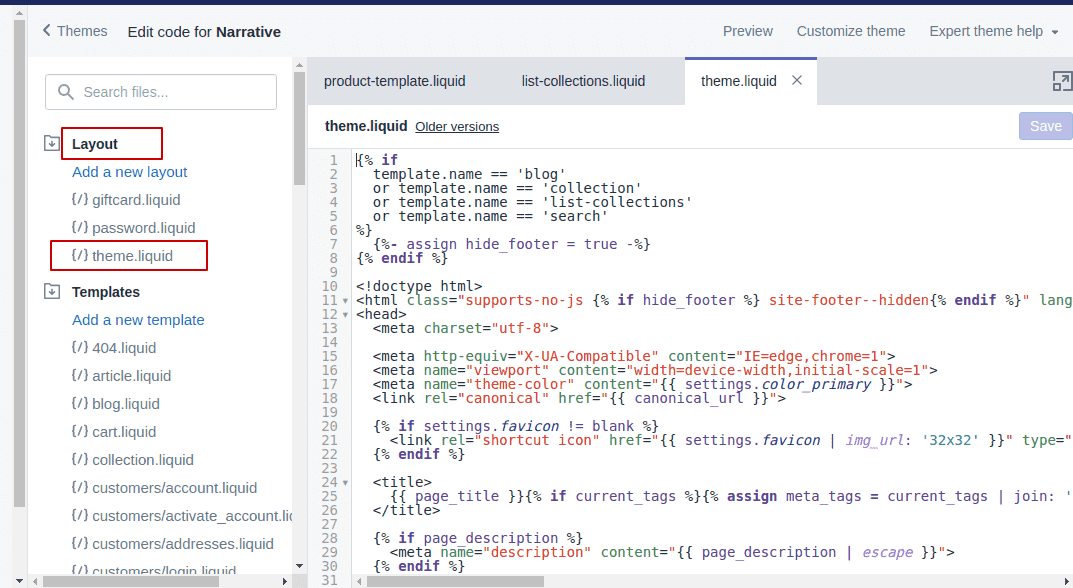Image resolution: width=1073 pixels, height=588 pixels.
Task: Open the Older versions link
Action: coord(457,127)
